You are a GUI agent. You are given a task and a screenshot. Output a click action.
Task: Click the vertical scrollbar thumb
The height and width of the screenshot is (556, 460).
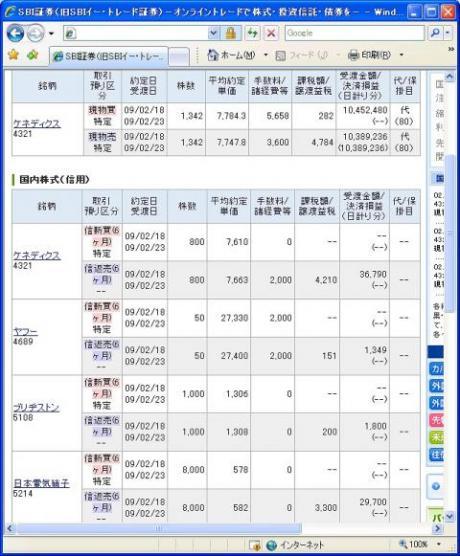point(449,233)
